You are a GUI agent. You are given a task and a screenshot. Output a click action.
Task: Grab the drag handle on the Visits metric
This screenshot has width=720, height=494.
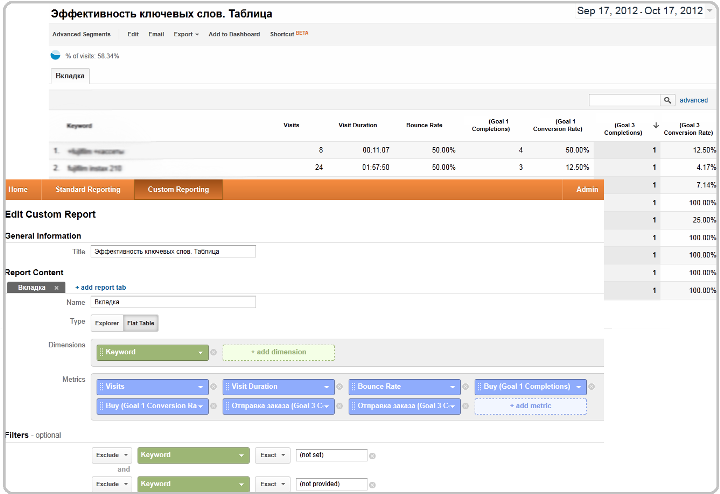tap(101, 387)
